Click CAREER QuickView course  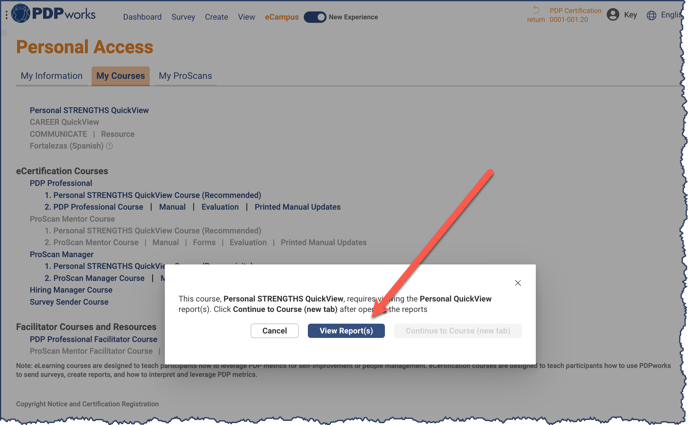point(64,122)
